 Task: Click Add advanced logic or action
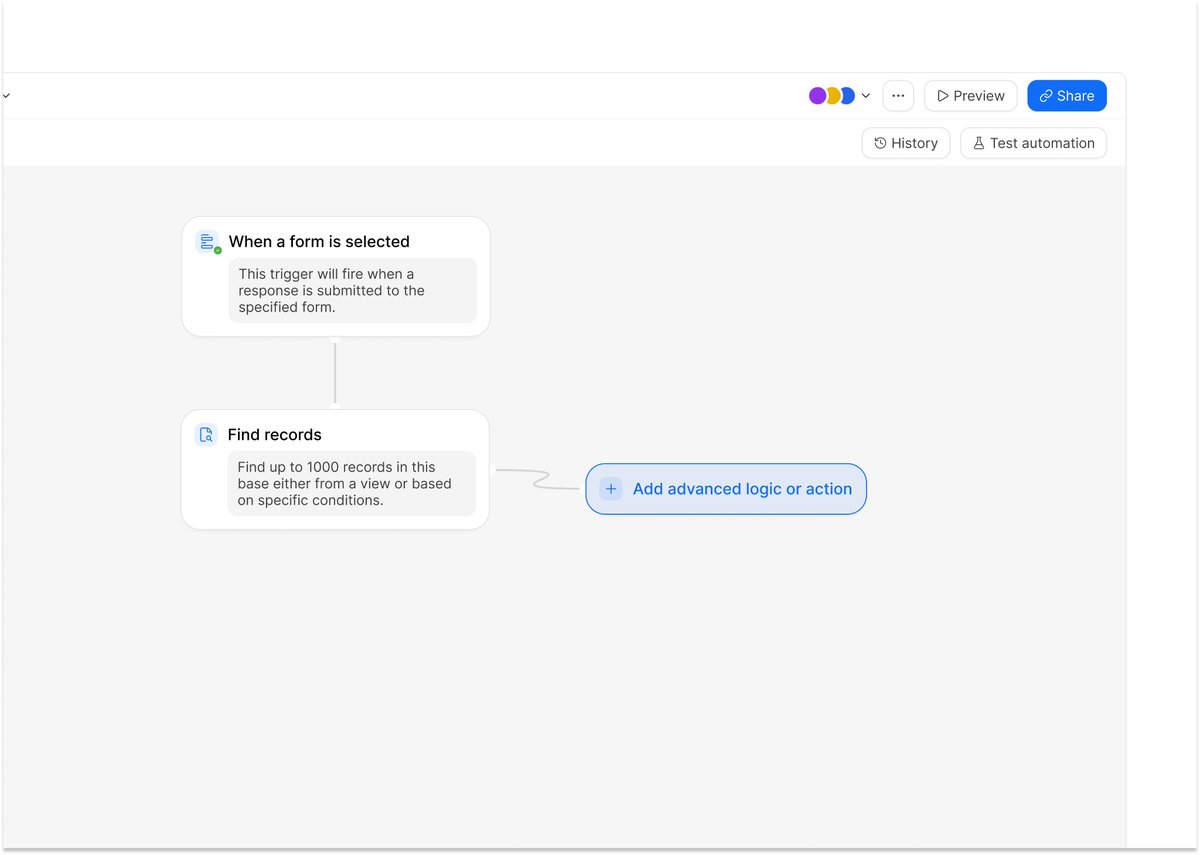[726, 489]
